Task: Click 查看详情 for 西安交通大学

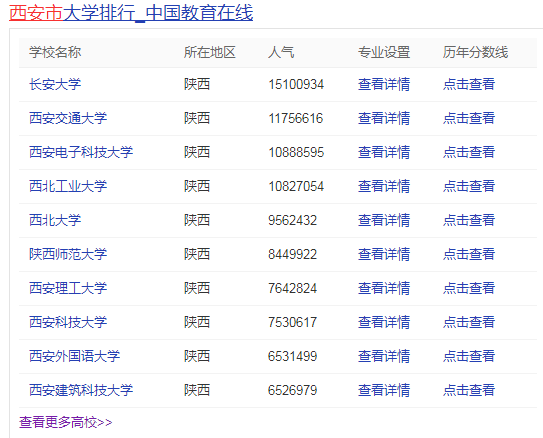Action: (x=384, y=118)
